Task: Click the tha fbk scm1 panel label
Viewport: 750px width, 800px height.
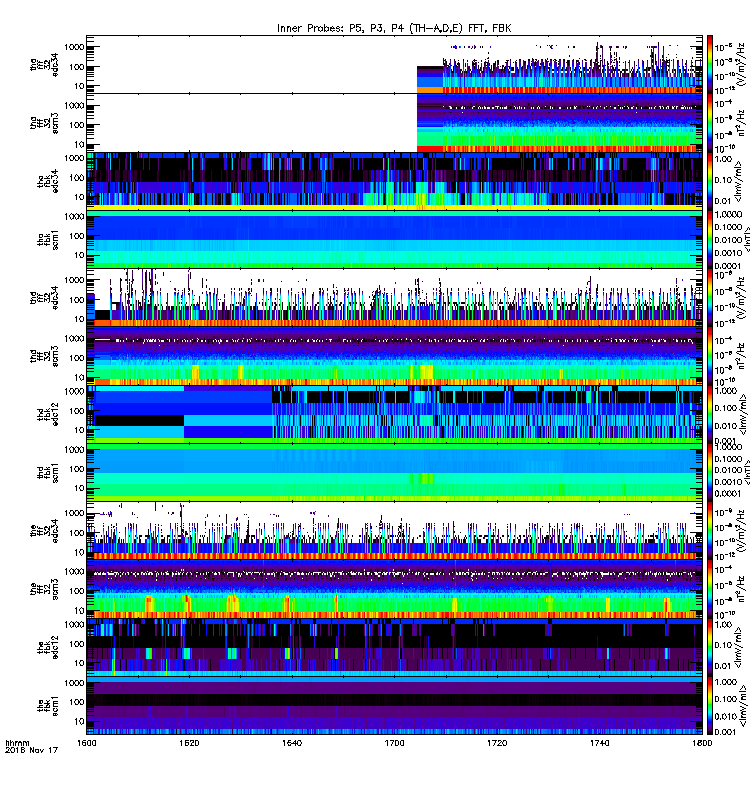Action: (48, 239)
